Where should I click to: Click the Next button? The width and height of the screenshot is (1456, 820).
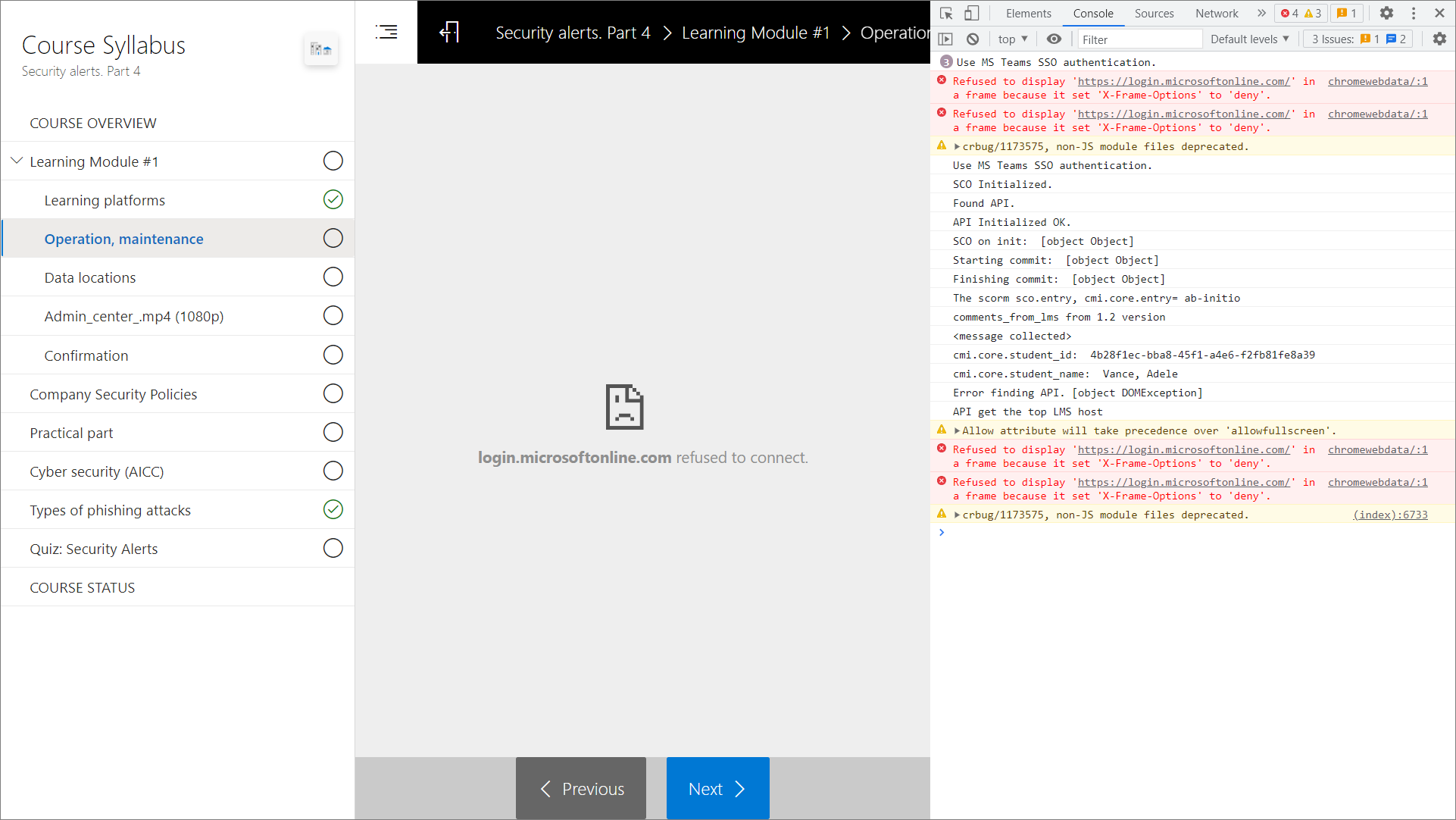717,788
